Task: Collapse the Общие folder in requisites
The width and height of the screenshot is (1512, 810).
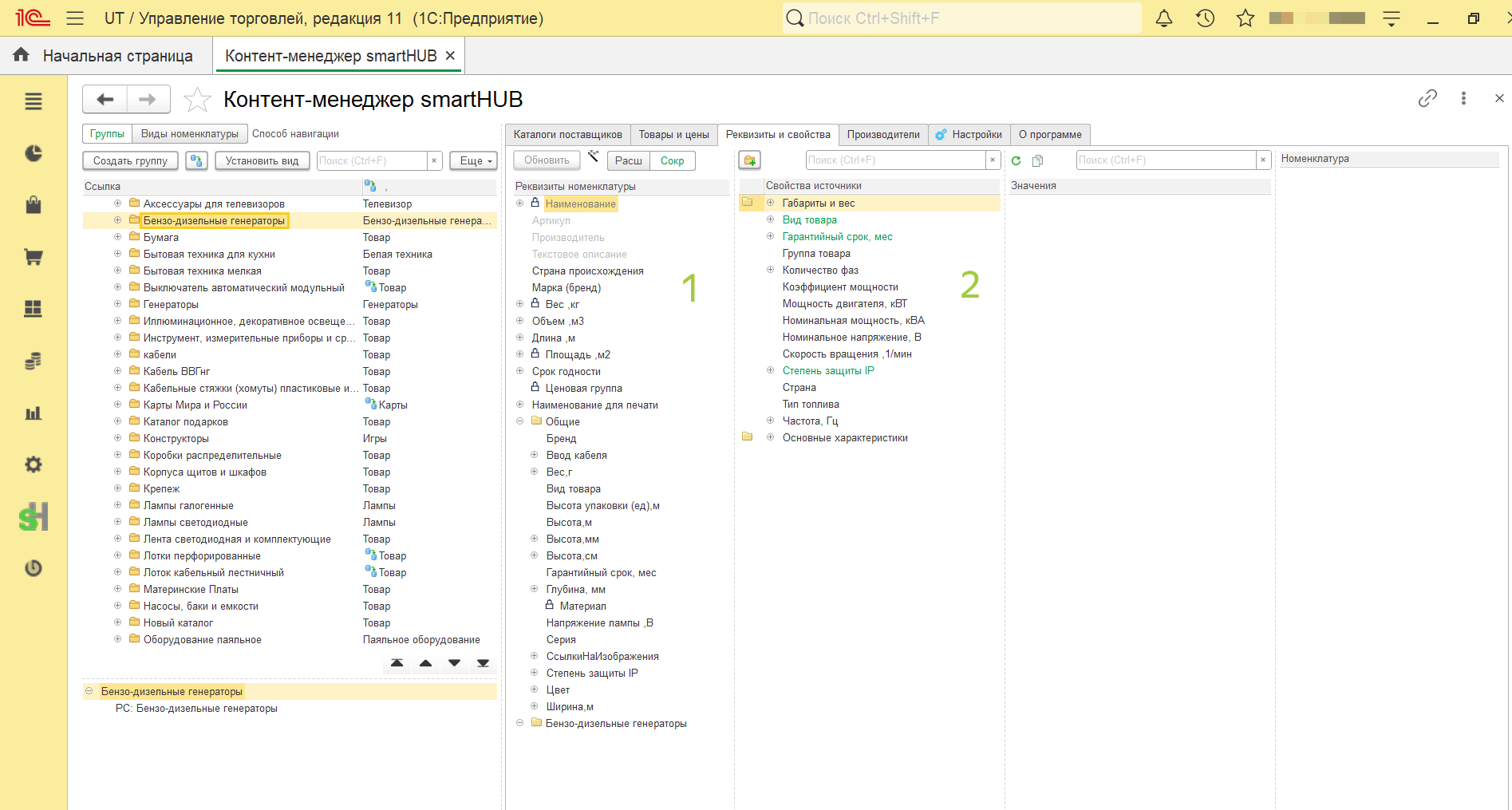Action: (520, 421)
